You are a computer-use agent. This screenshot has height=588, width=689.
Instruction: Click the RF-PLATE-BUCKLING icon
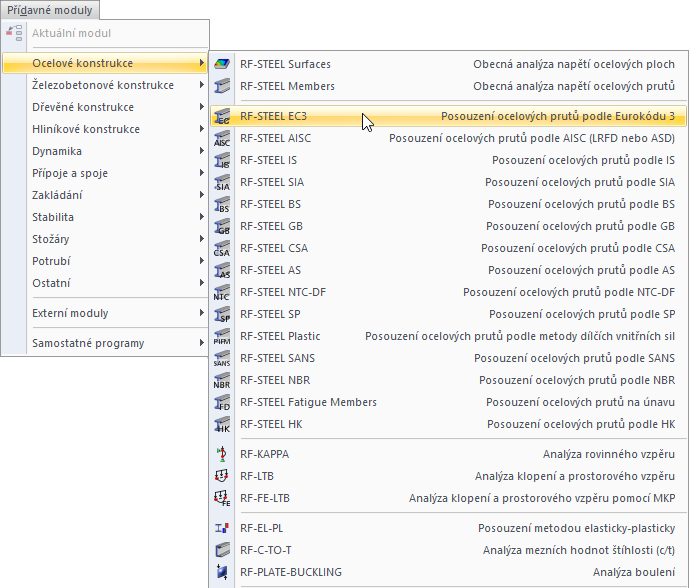point(222,572)
